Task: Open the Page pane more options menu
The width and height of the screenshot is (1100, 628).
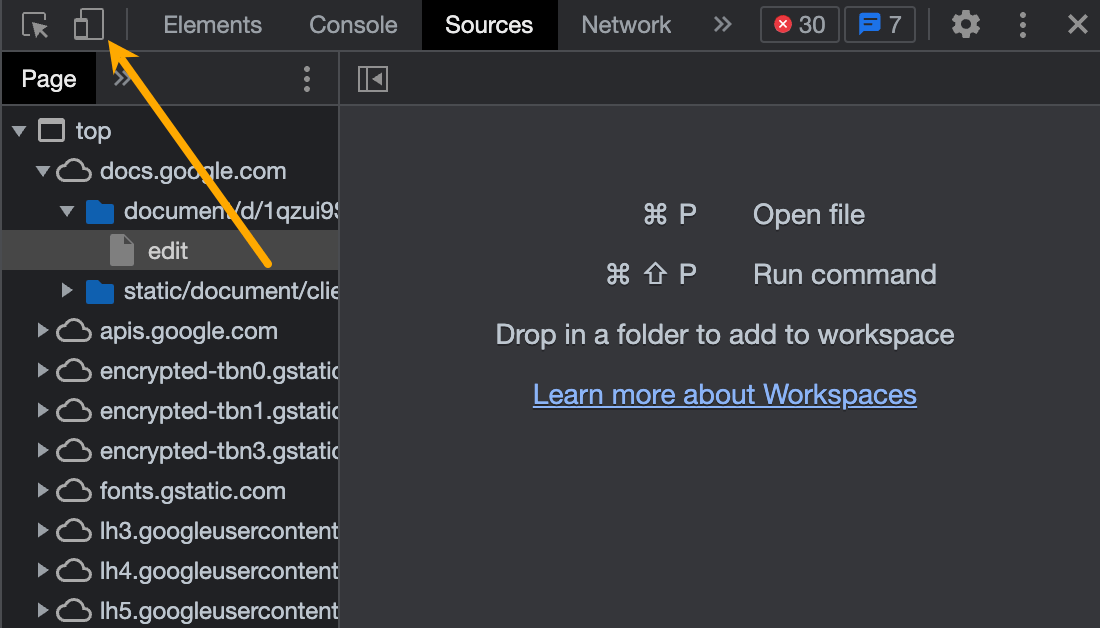Action: 307,78
